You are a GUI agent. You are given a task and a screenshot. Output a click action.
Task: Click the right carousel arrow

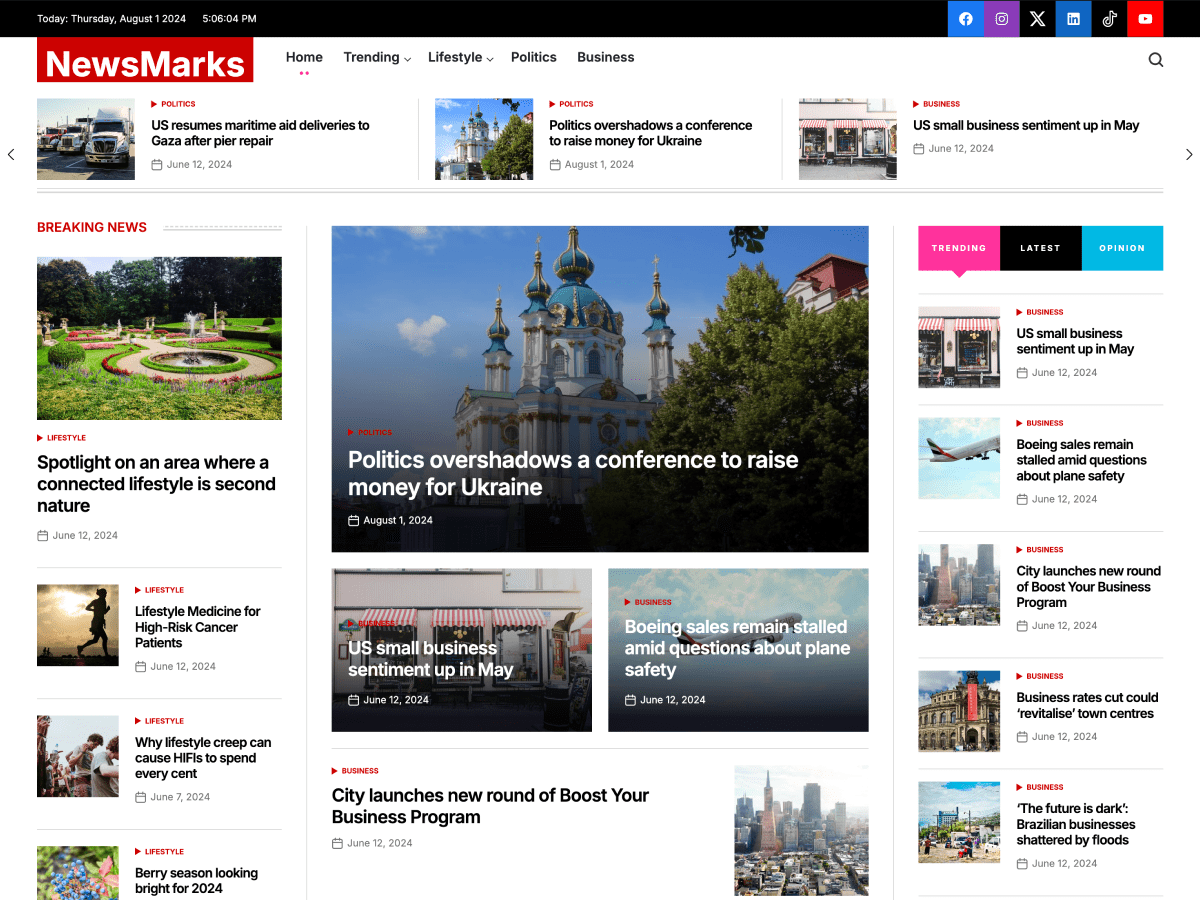pyautogui.click(x=1189, y=154)
